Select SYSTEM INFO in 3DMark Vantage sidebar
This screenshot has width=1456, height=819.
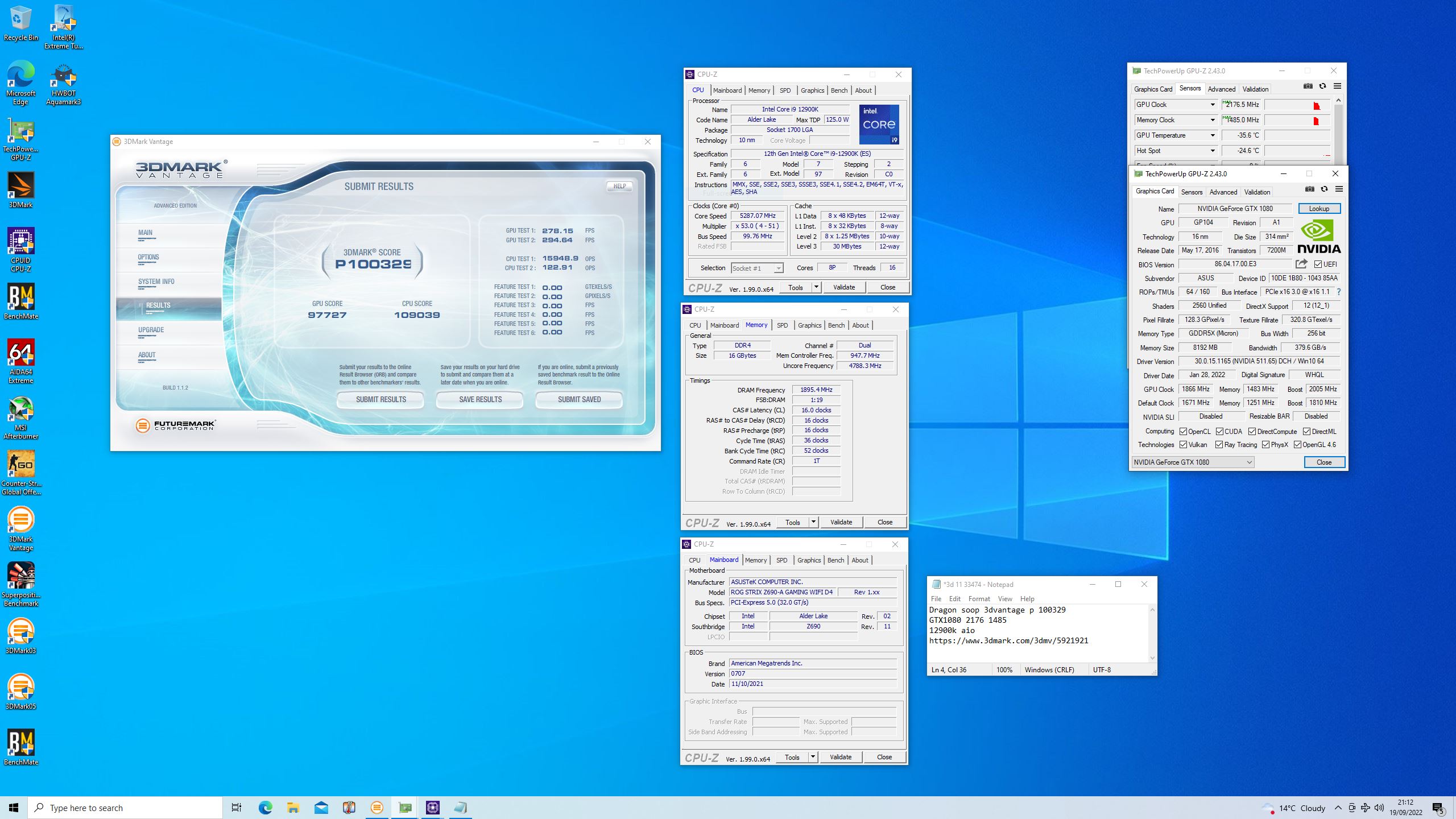click(169, 282)
